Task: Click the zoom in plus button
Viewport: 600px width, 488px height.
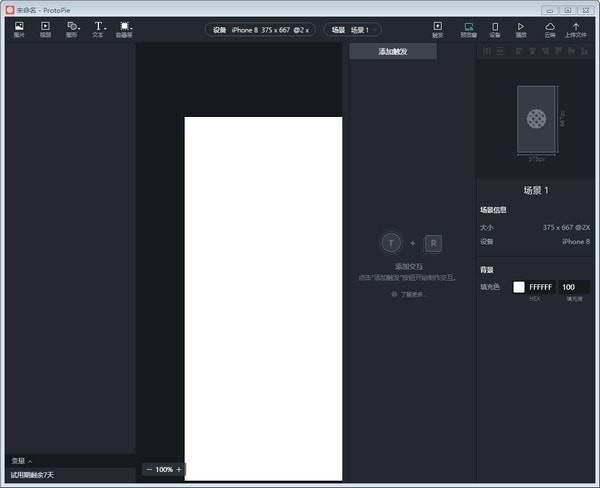Action: click(x=179, y=469)
